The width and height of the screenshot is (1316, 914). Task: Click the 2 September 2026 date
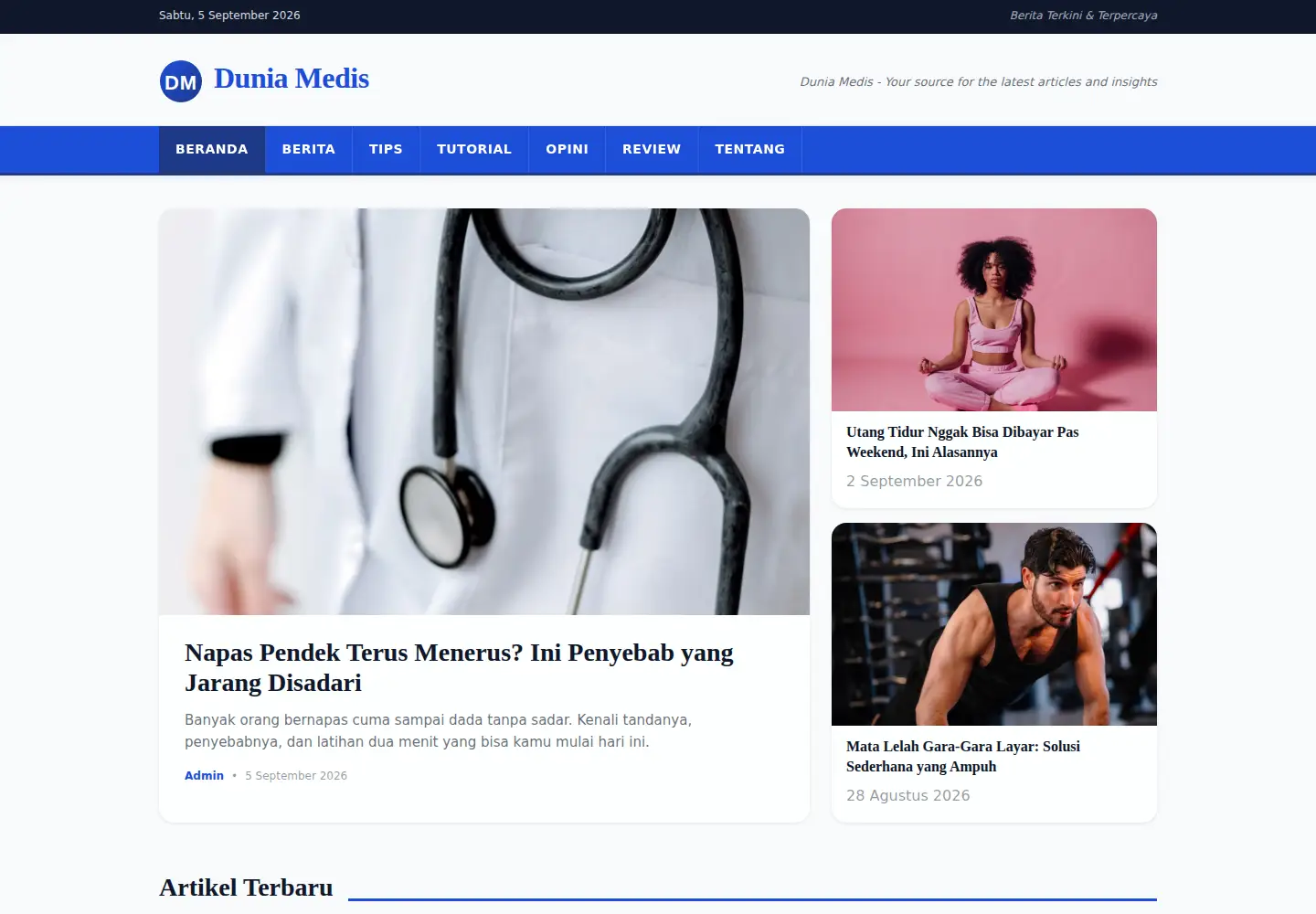pyautogui.click(x=914, y=481)
